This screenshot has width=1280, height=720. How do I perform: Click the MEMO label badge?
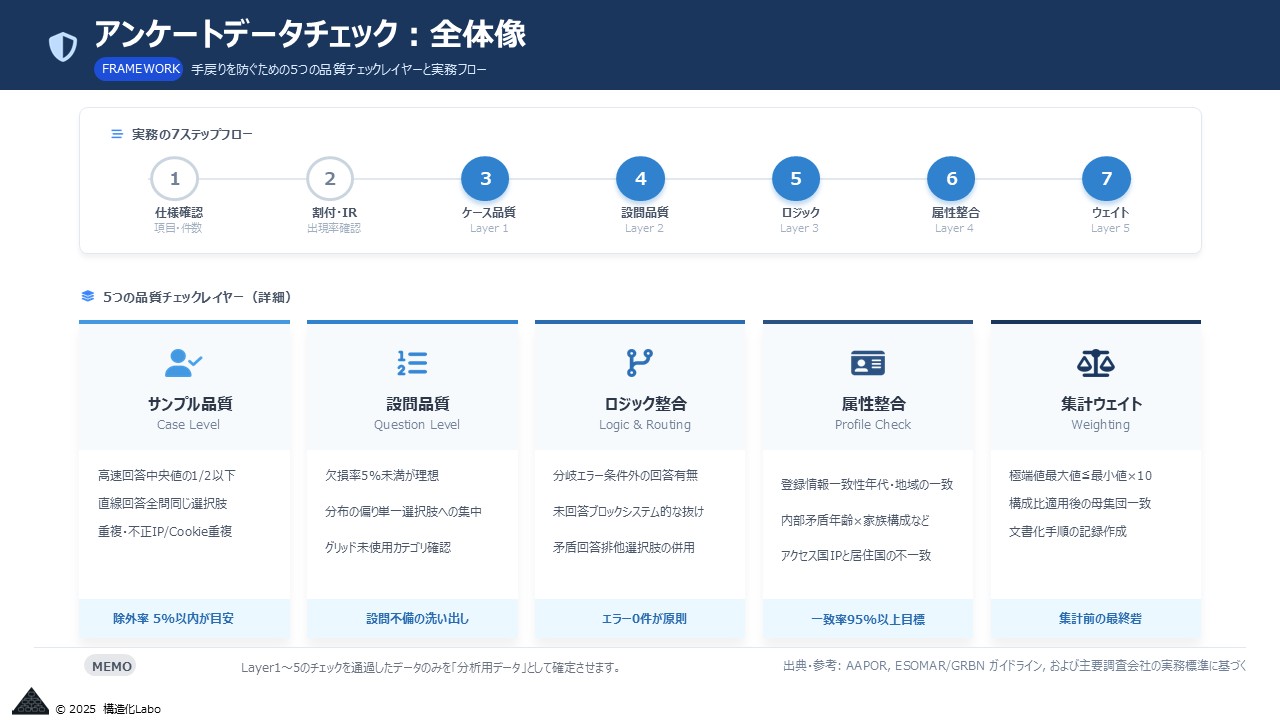tap(110, 666)
